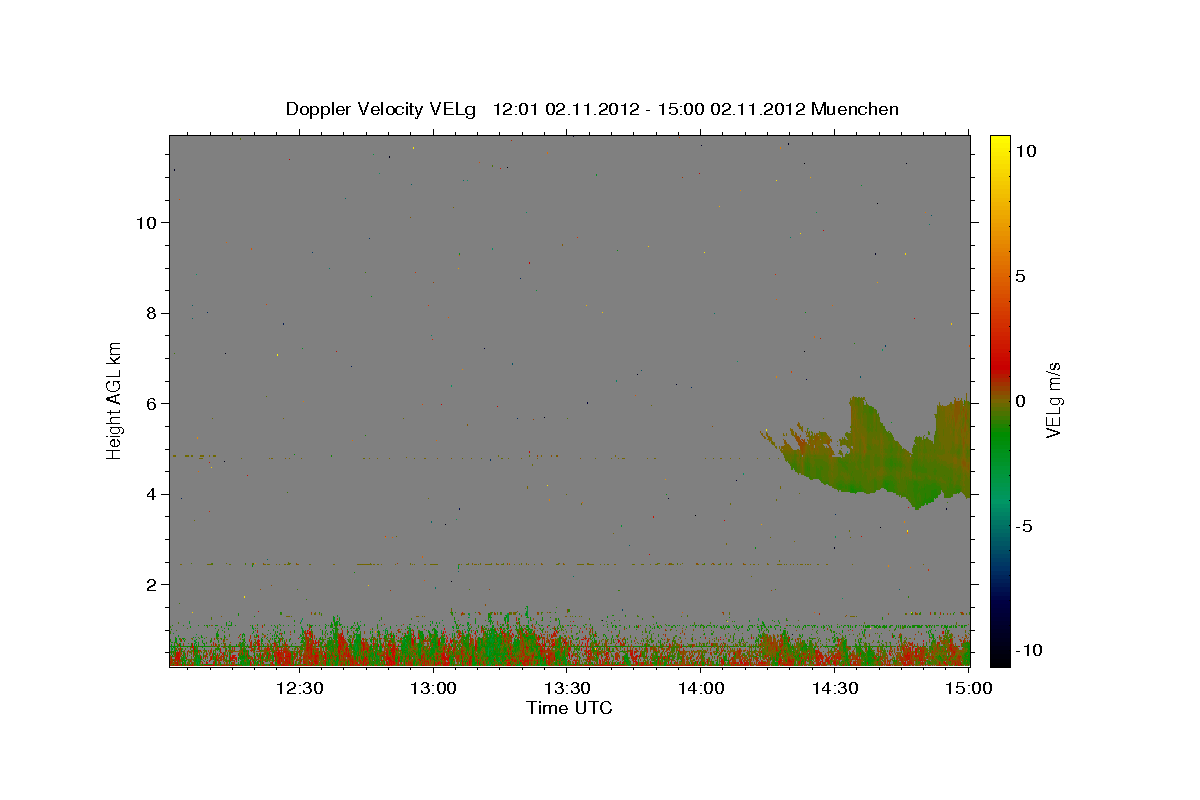The width and height of the screenshot is (1200, 800).
Task: Click the height tick label 2
Action: pos(150,584)
